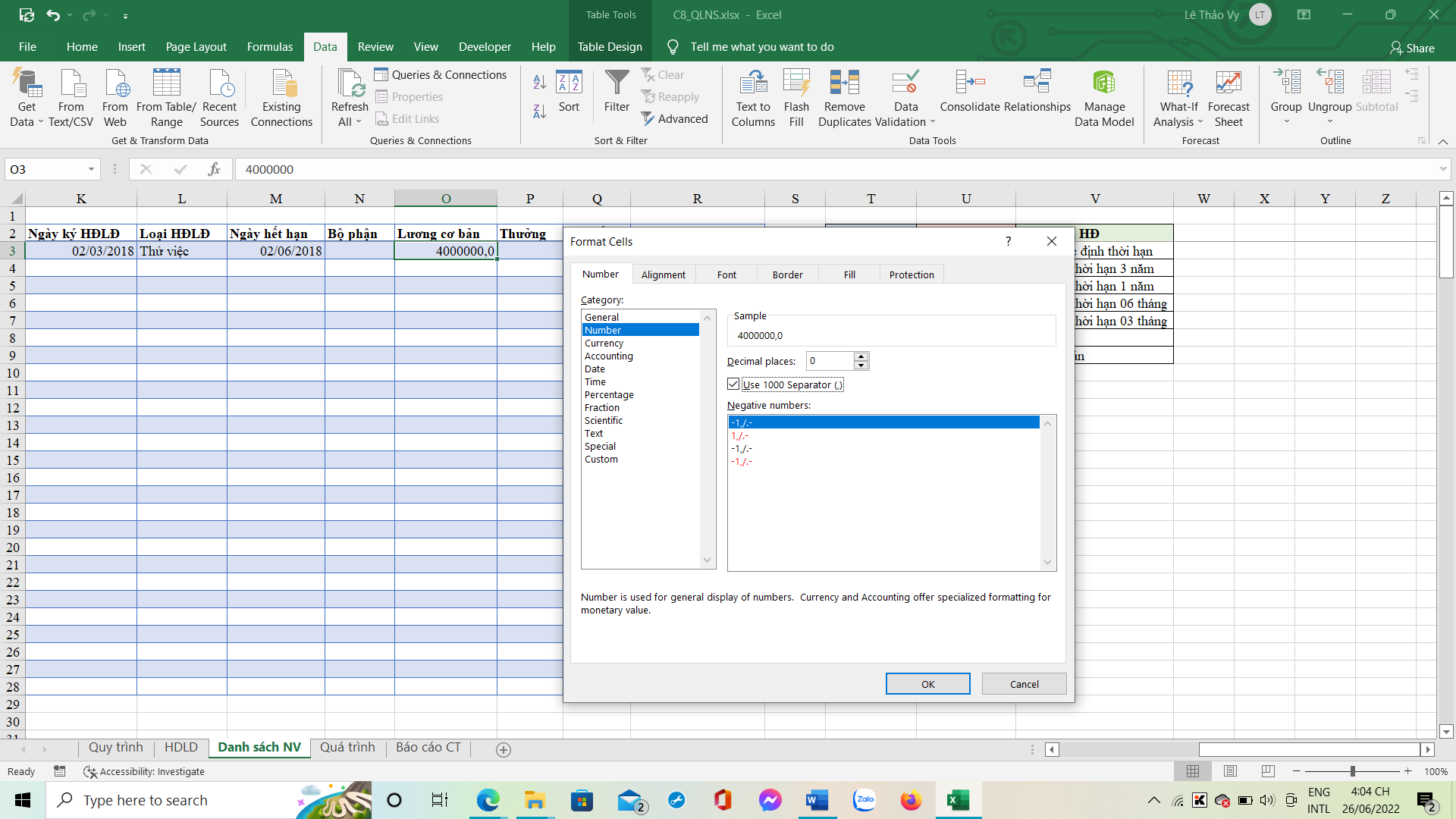The height and width of the screenshot is (819, 1456).
Task: Open Firefox from the taskbar
Action: pyautogui.click(x=911, y=800)
